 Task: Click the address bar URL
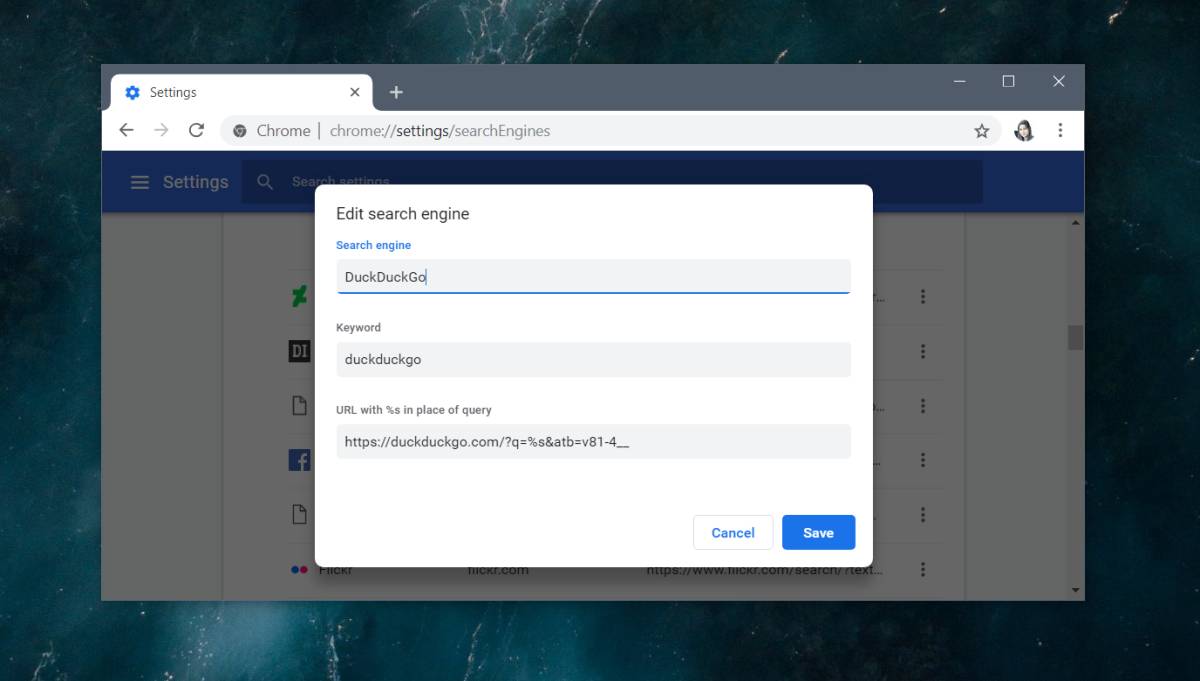(439, 131)
